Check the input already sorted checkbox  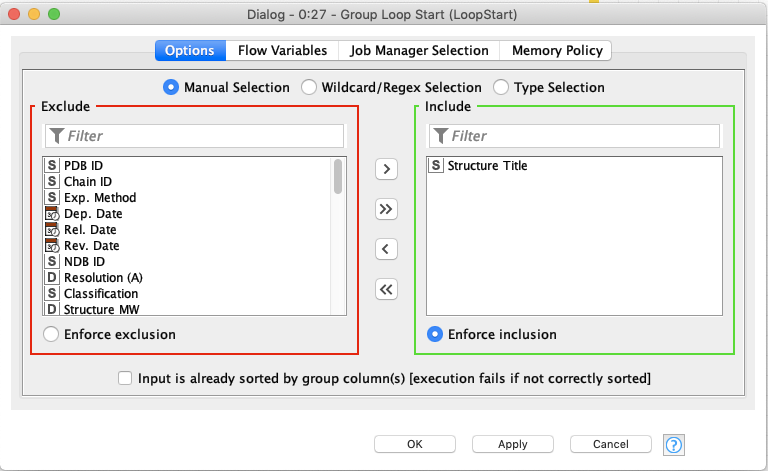[125, 378]
